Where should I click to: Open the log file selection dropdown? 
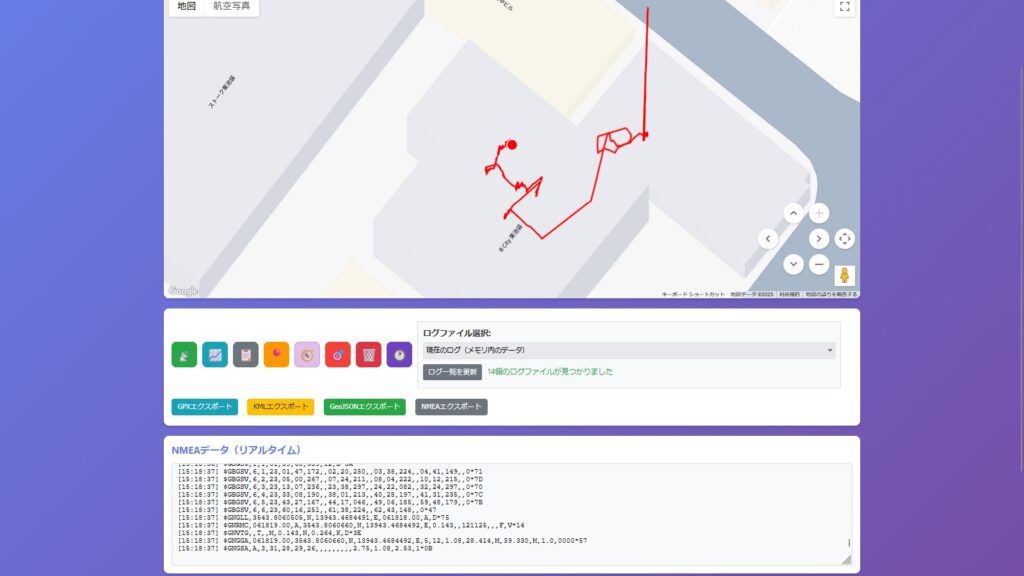(x=628, y=350)
